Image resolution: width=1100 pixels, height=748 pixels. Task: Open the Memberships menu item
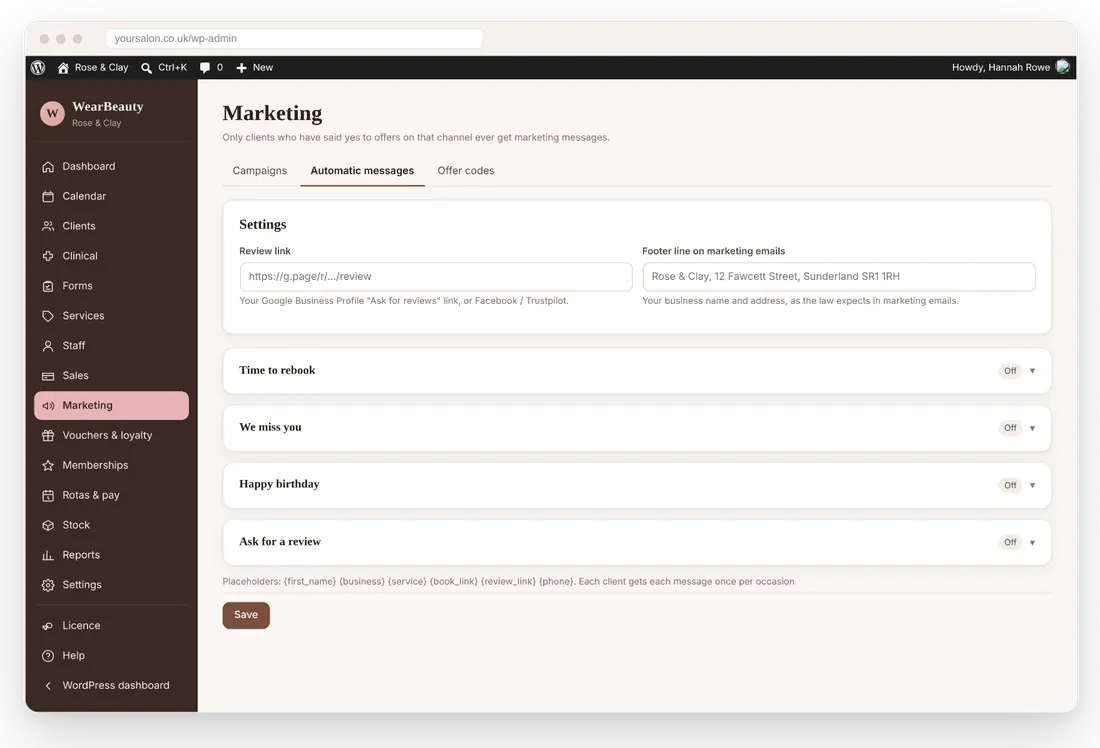click(111, 465)
